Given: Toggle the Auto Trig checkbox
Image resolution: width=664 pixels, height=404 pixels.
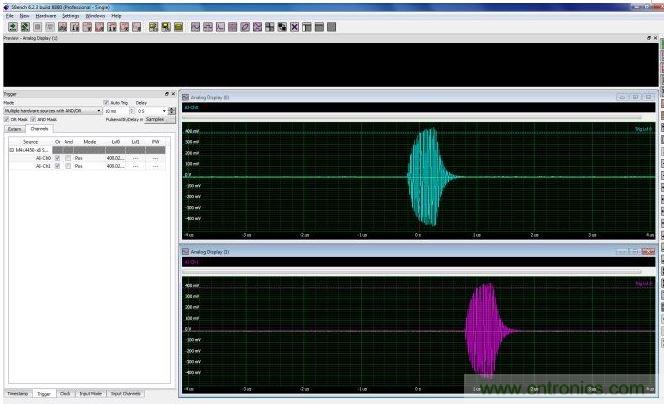Looking at the screenshot, I should [107, 102].
